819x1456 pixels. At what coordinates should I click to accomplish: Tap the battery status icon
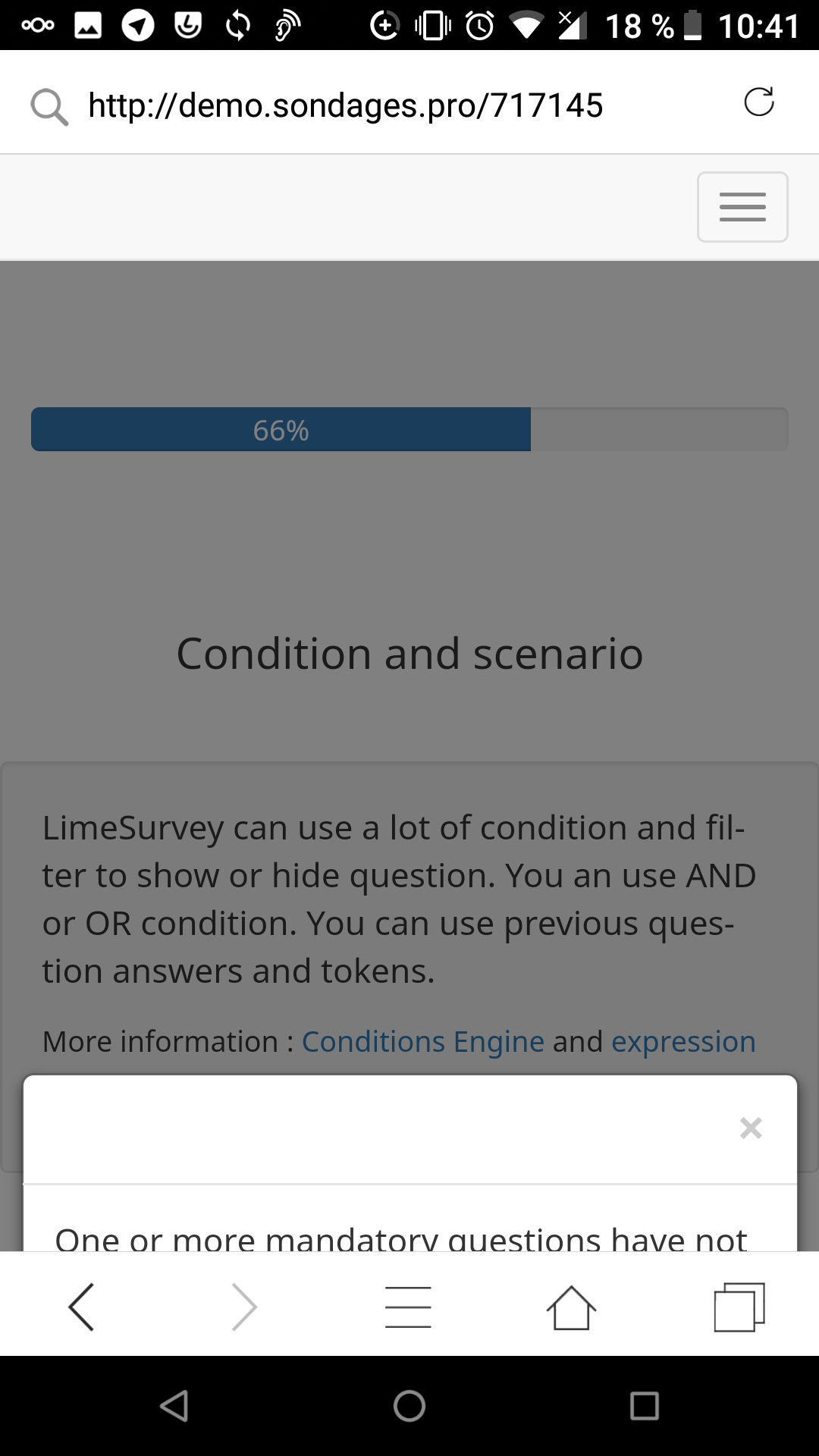coord(692,26)
